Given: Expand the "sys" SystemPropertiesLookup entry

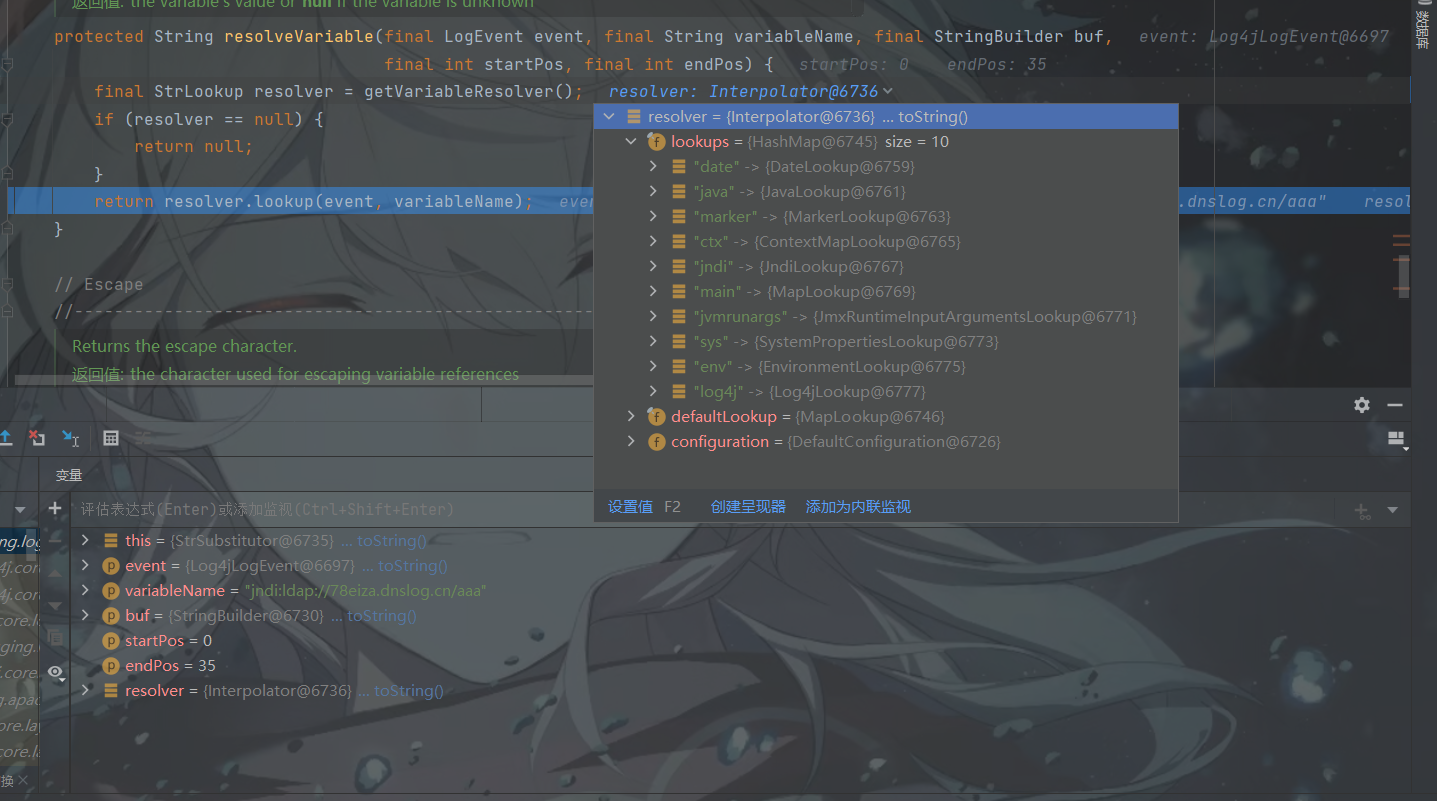Looking at the screenshot, I should [653, 341].
